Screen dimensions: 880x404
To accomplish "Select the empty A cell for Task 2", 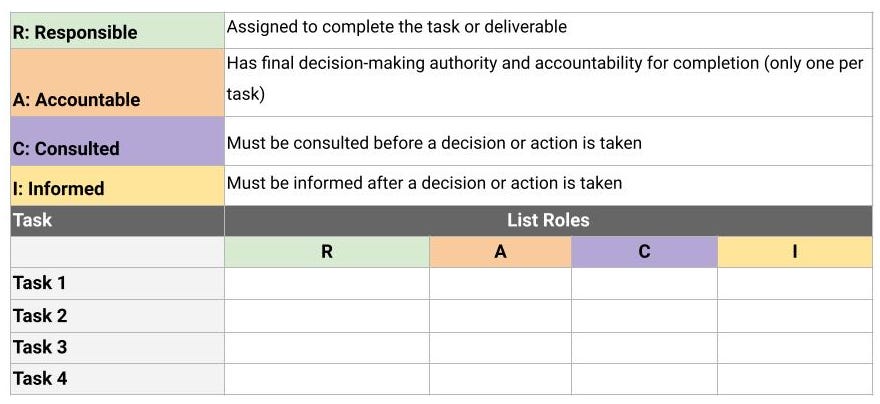I will coord(501,316).
